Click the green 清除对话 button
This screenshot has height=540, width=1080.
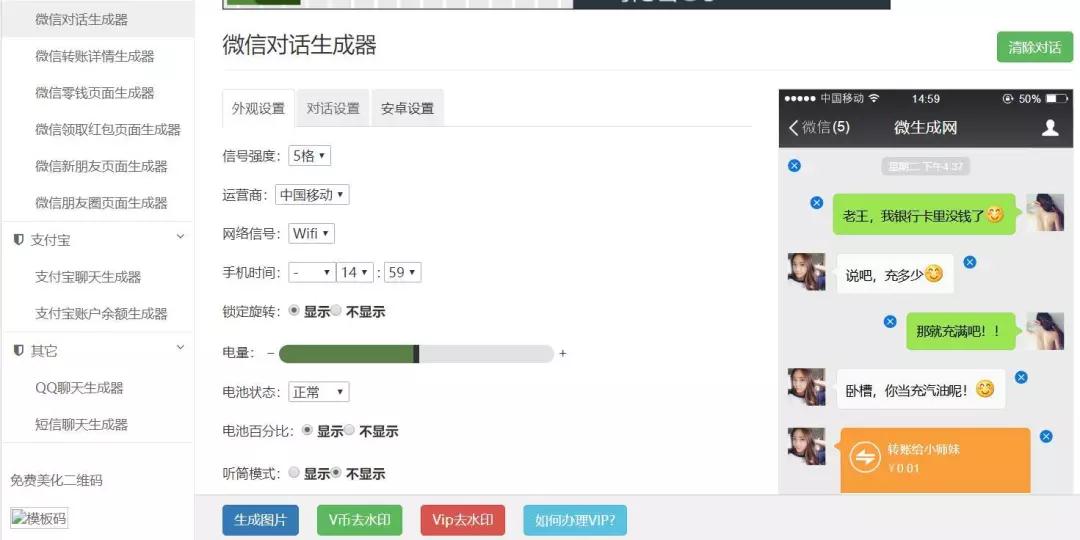[1034, 47]
